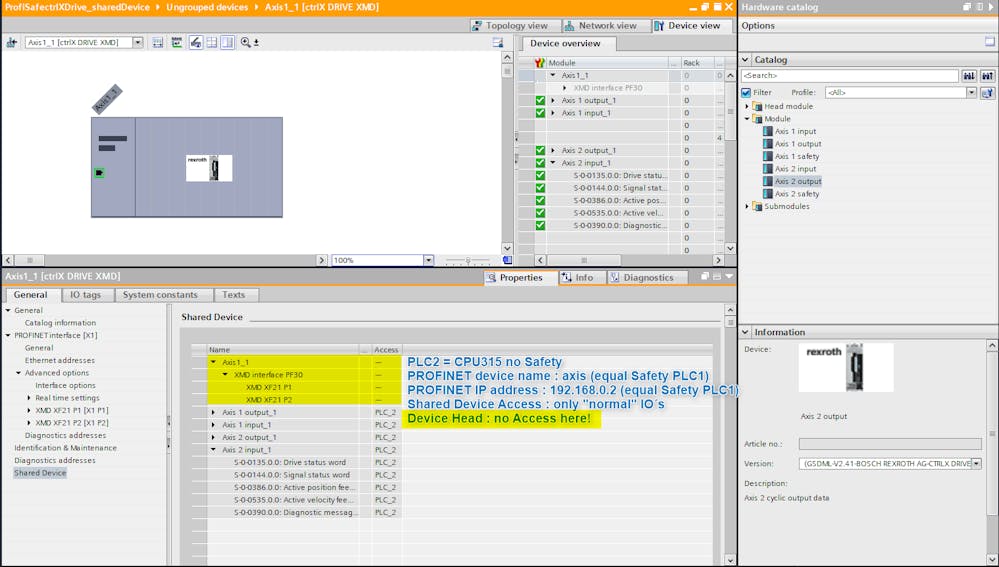This screenshot has width=999, height=567.
Task: Click the green Ethernet port on device
Action: pos(99,173)
